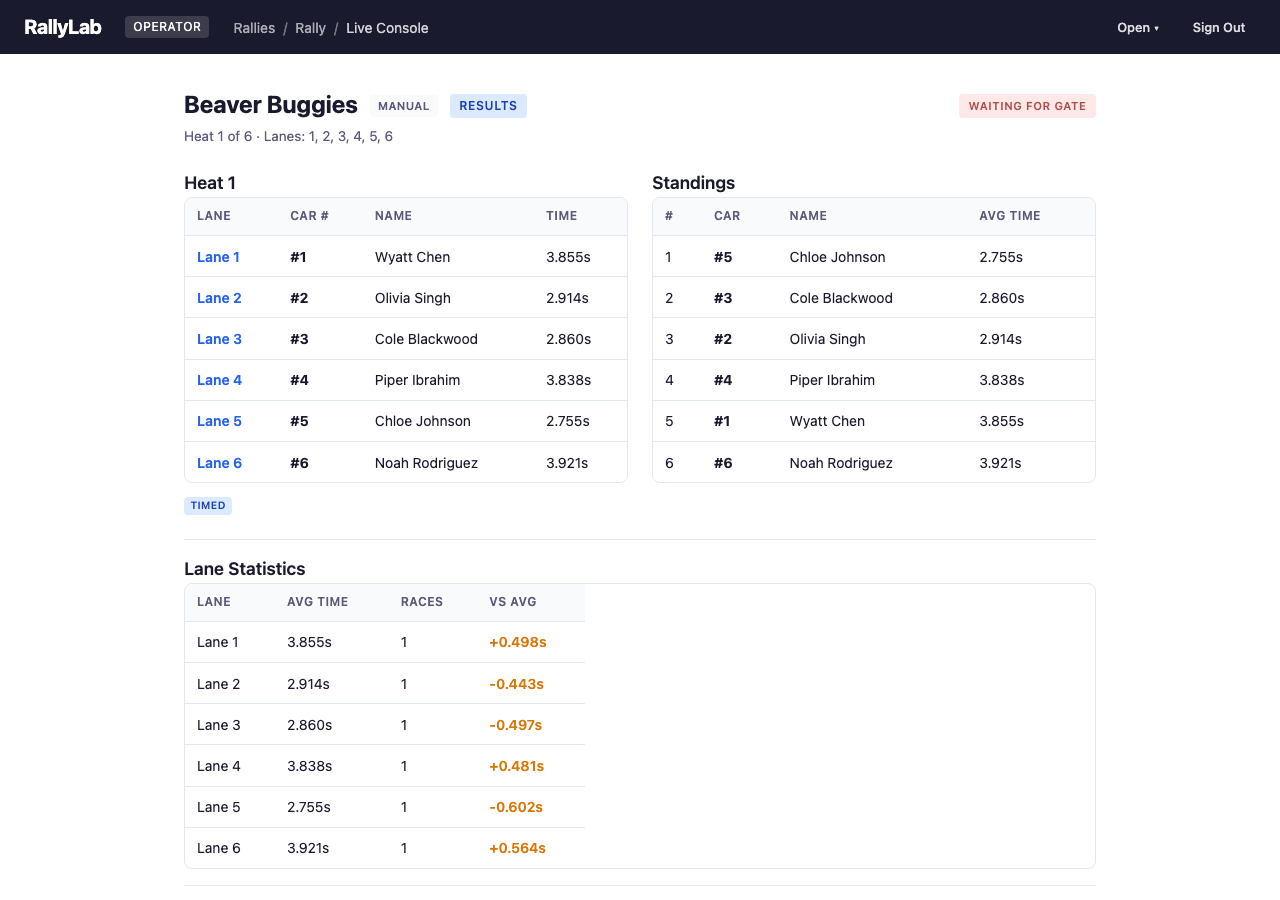Sign Out of RallyLab
1280x900 pixels.
1219,27
